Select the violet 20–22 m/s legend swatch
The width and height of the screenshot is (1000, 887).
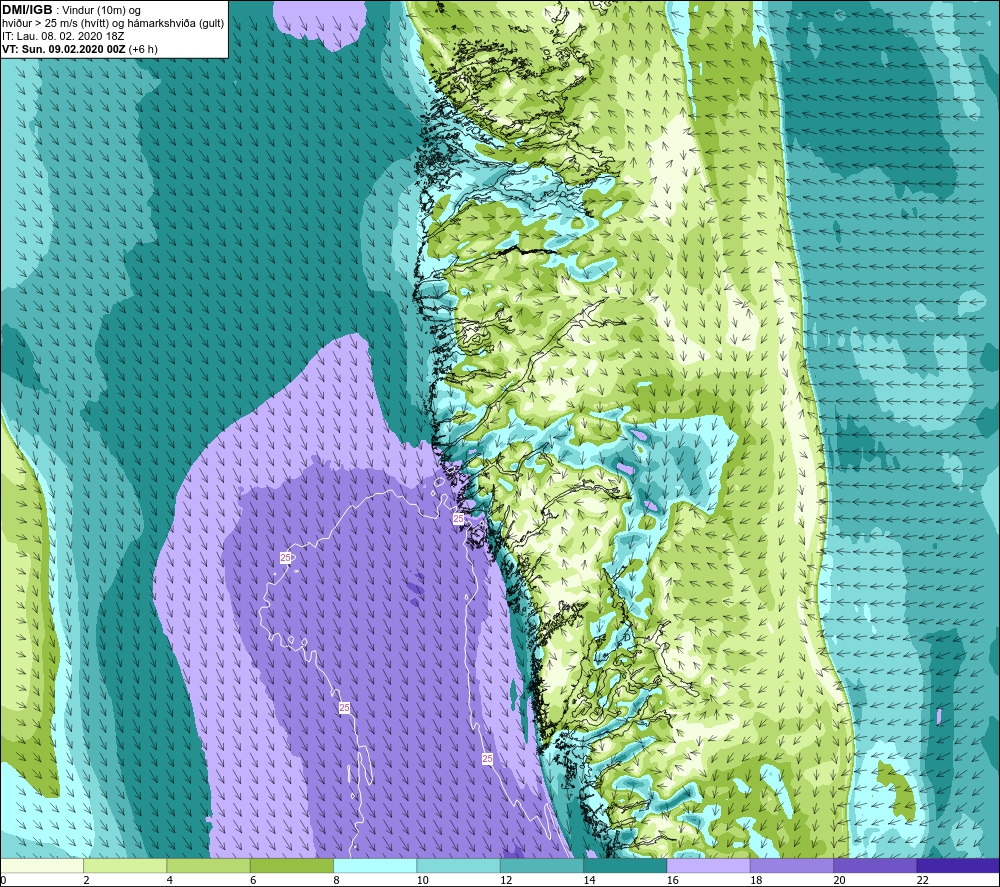pyautogui.click(x=875, y=865)
